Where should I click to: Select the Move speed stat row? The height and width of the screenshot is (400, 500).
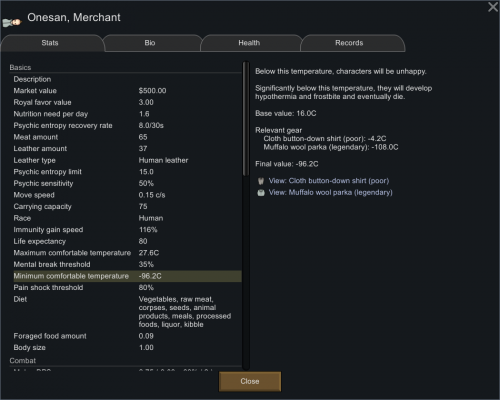click(127, 195)
